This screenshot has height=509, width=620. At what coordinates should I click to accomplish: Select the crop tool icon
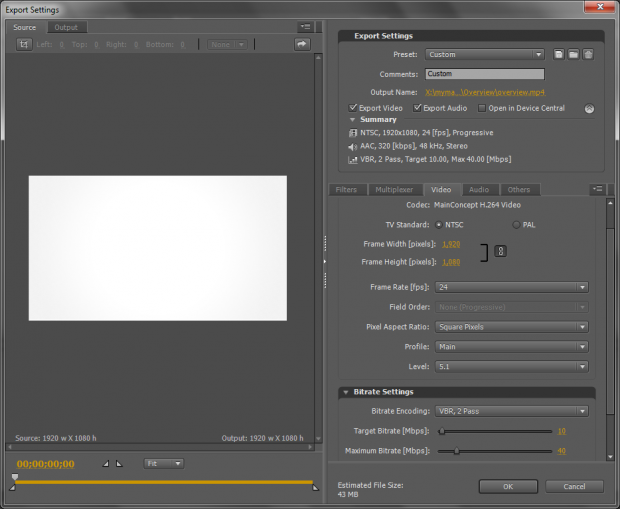click(23, 44)
